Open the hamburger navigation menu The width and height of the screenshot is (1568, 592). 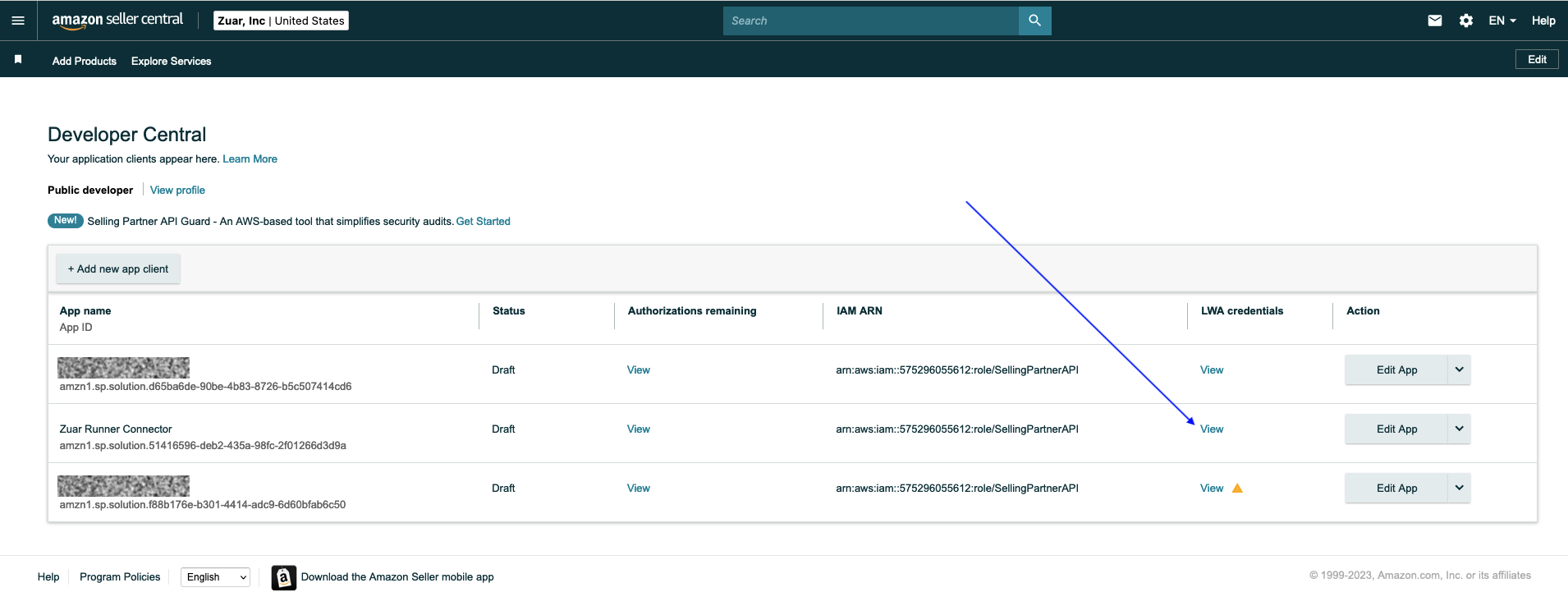click(18, 21)
